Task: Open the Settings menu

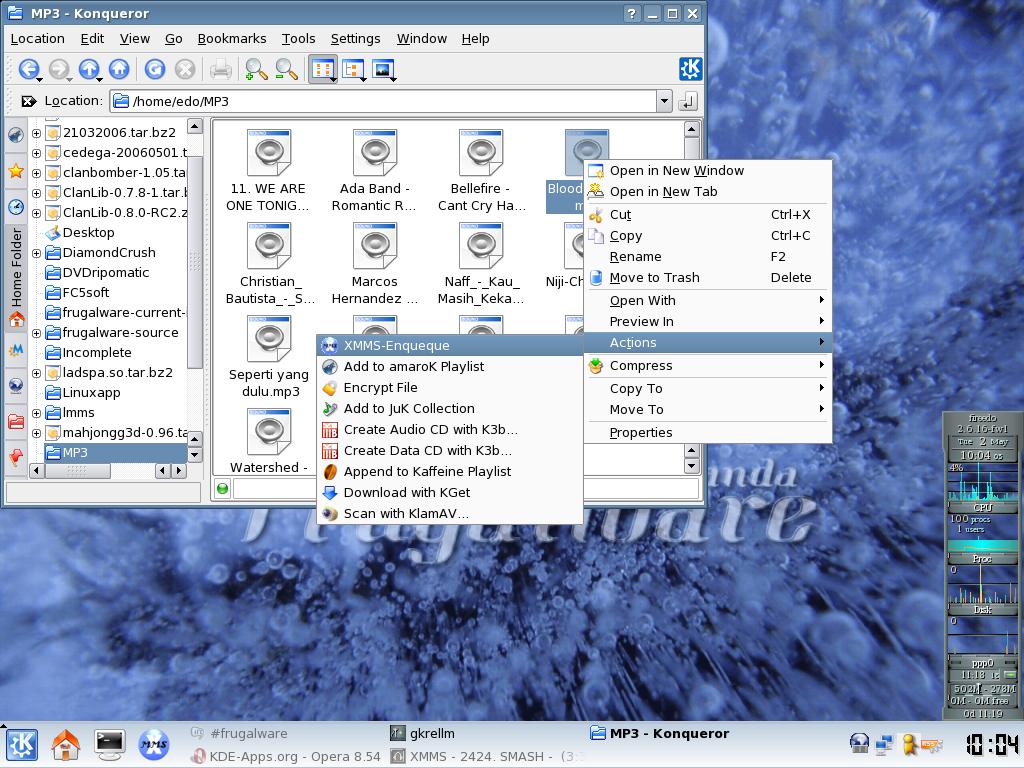Action: (x=355, y=39)
